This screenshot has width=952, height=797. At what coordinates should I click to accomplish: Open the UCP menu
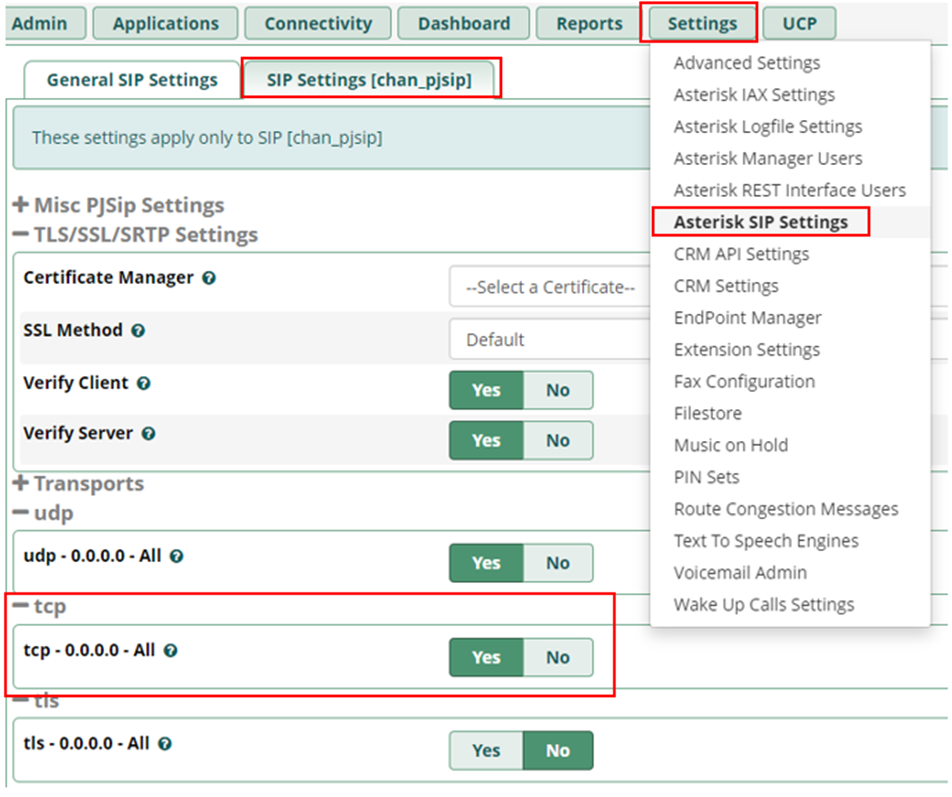[799, 24]
